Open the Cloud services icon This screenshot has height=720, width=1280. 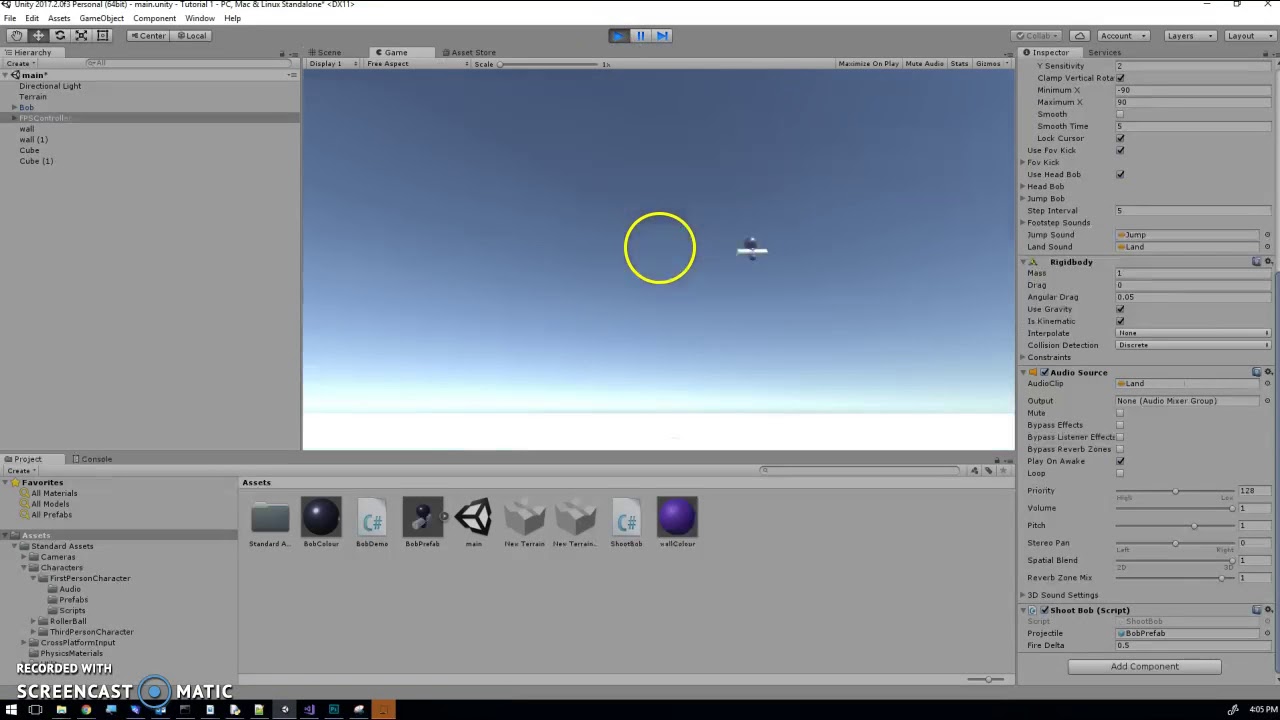coord(1079,36)
